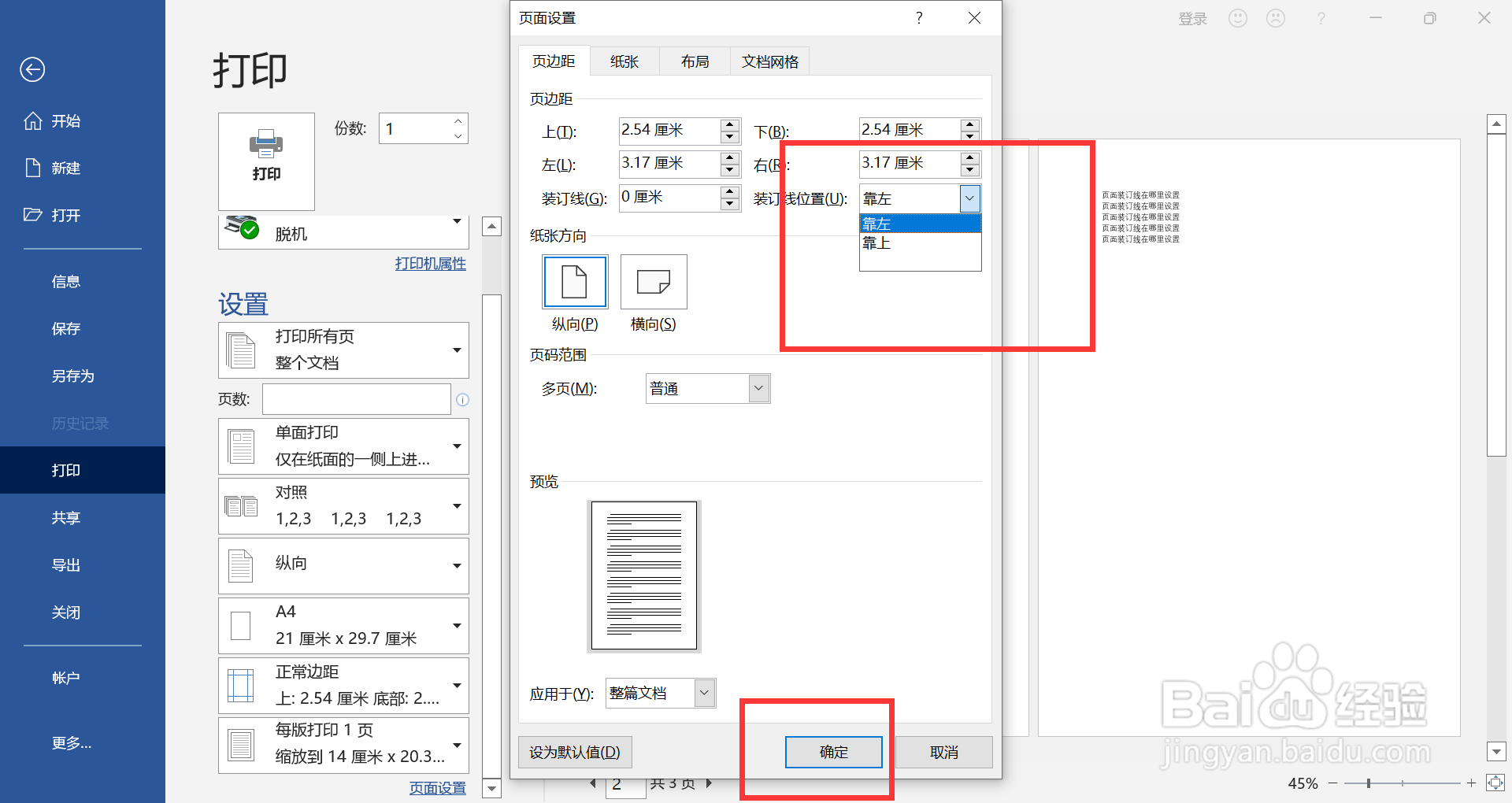Toggle the 装订线位置 dropdown arrow
Image resolution: width=1512 pixels, height=803 pixels.
[x=970, y=198]
